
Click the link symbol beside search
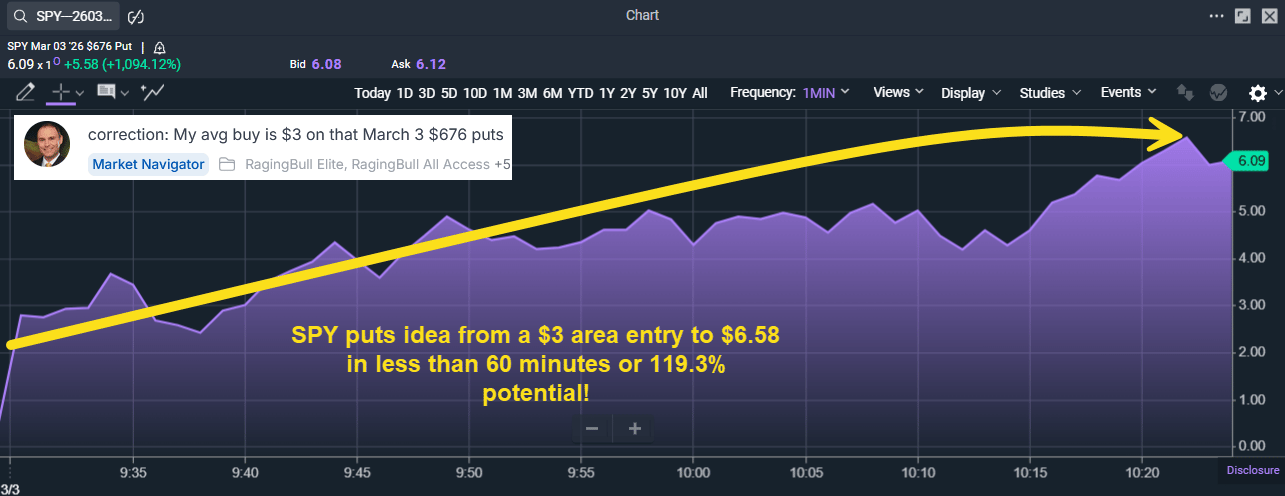tap(138, 16)
